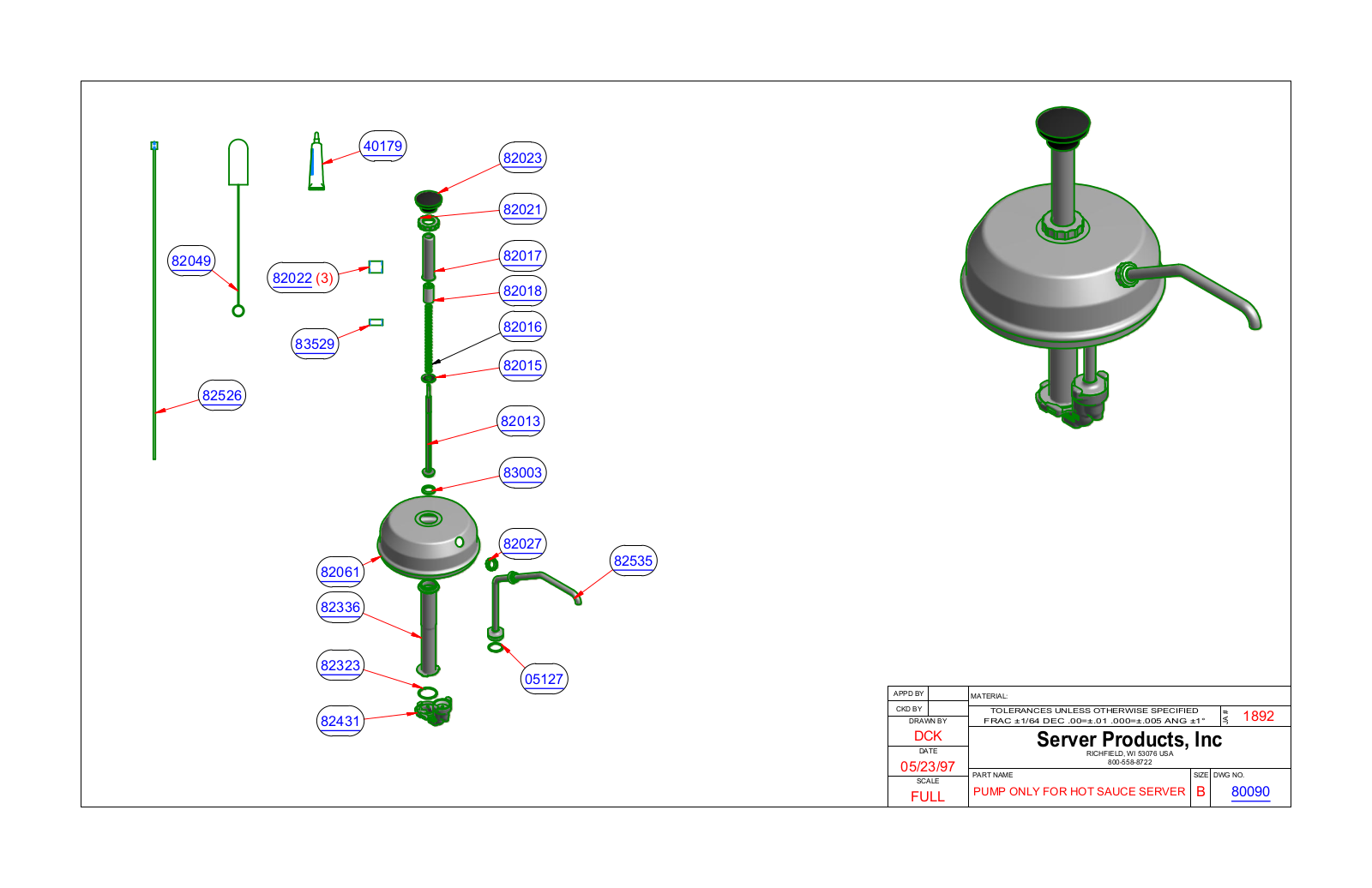Click the small square seal beside 82022
Viewport: 1372px width, 888px height.
tap(376, 267)
